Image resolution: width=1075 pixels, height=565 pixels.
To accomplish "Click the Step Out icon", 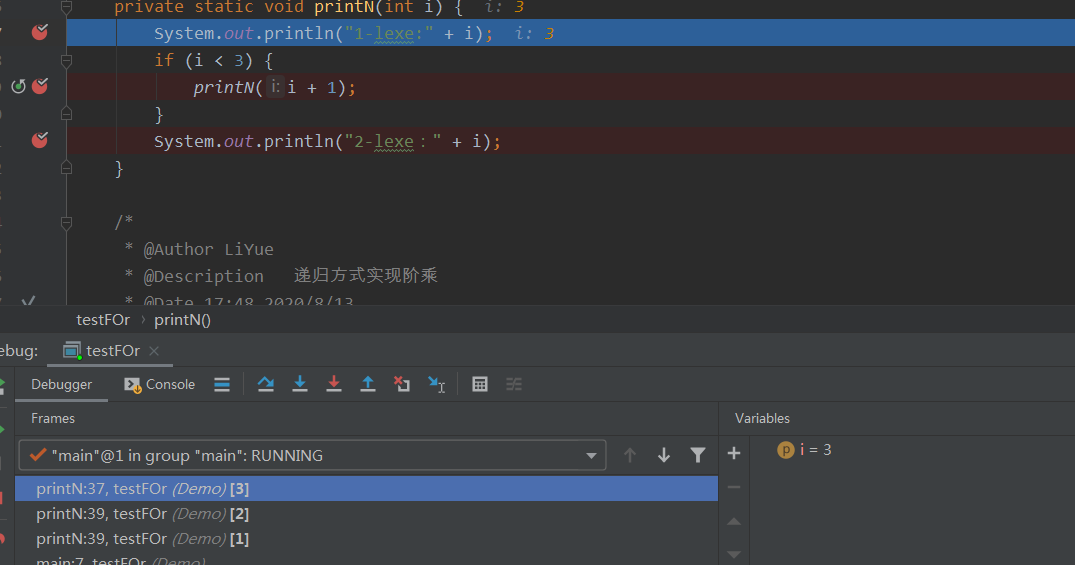I will (367, 384).
